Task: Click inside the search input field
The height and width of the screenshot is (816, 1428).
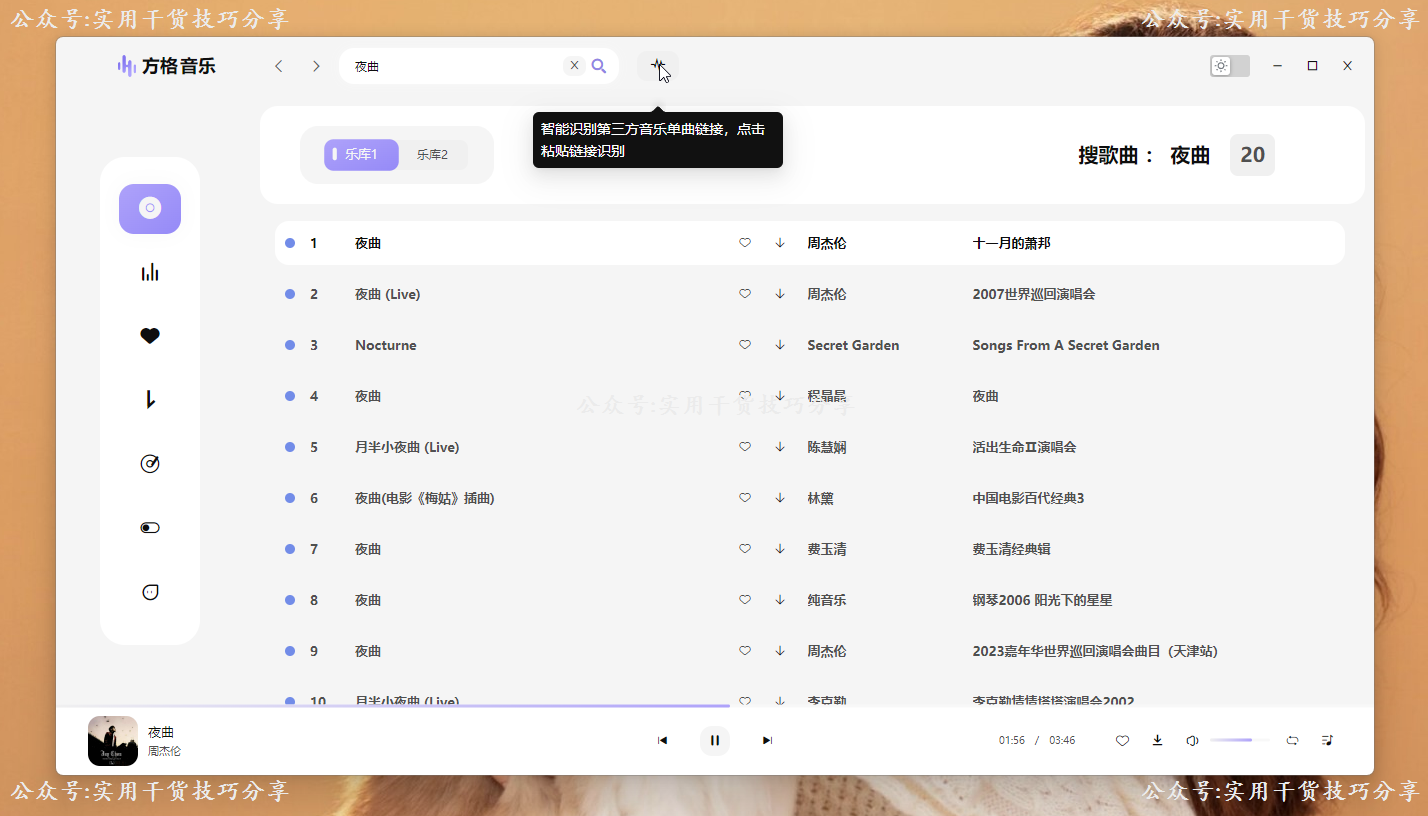Action: (450, 65)
